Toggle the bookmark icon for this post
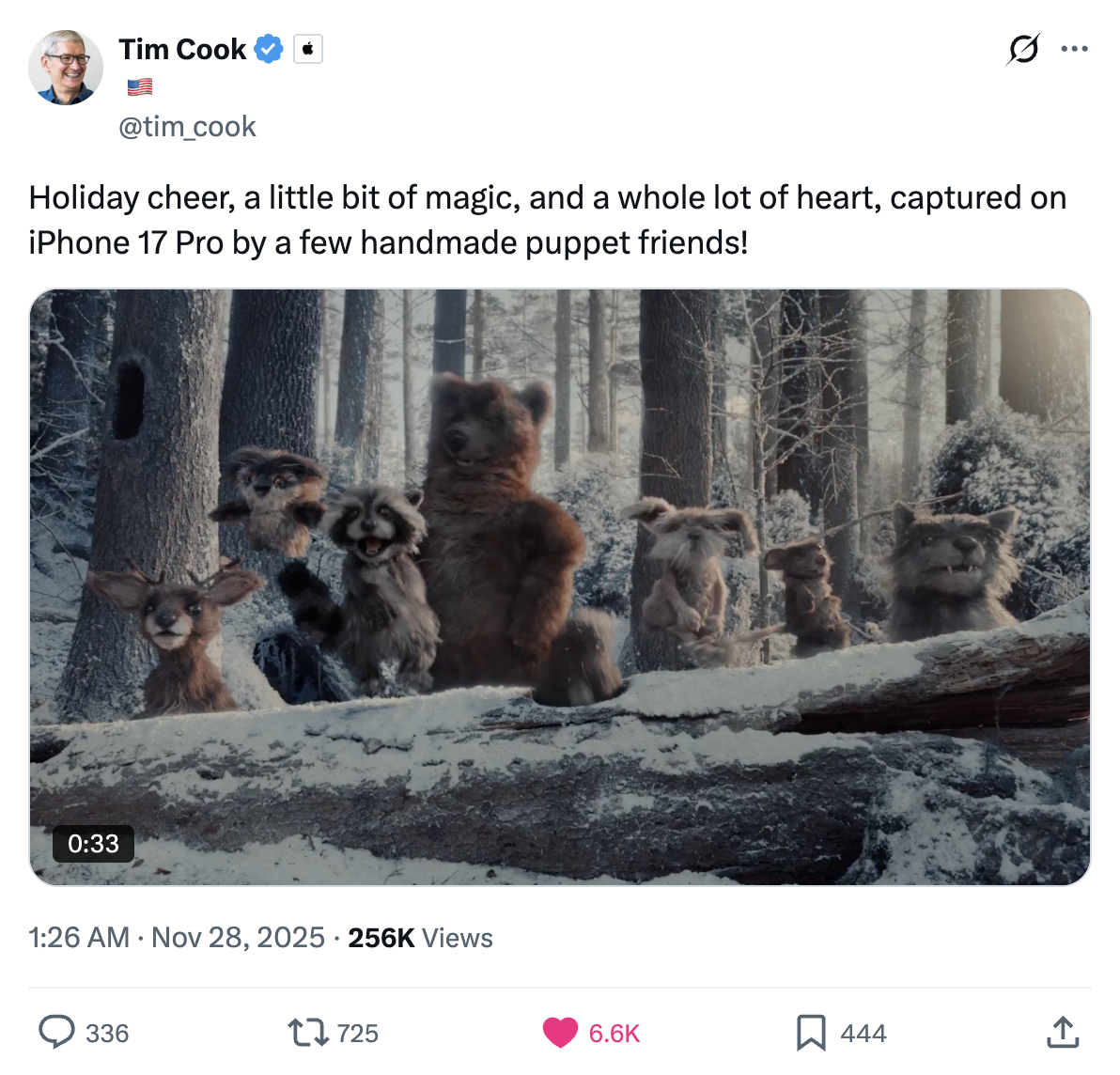 click(810, 1033)
